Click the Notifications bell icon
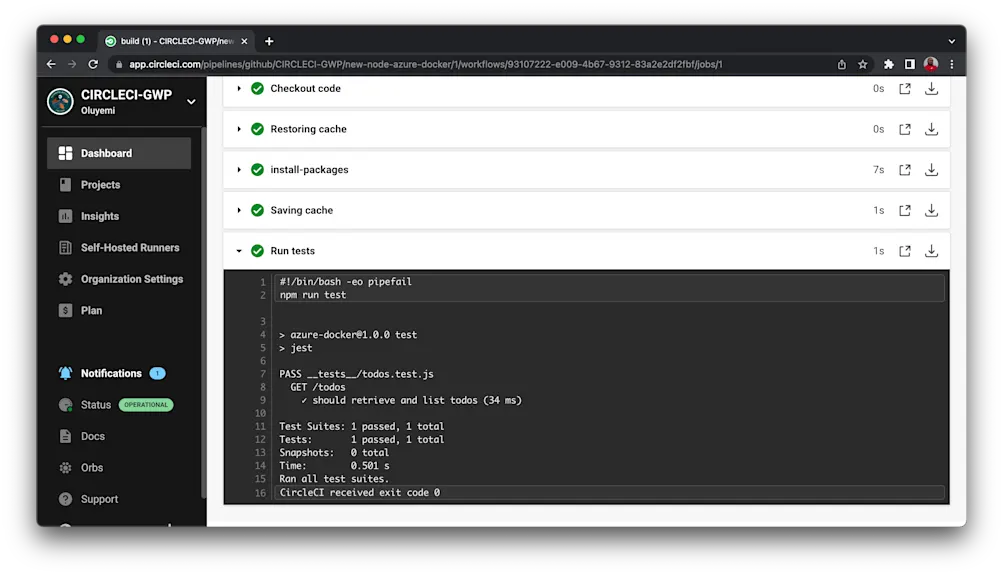 65,374
